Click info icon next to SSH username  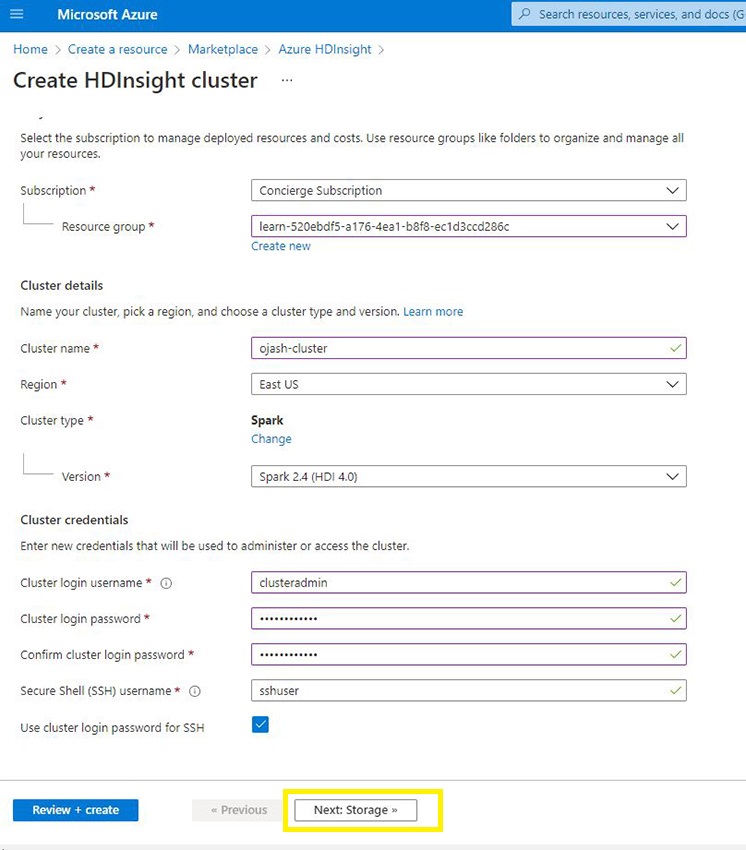click(195, 691)
